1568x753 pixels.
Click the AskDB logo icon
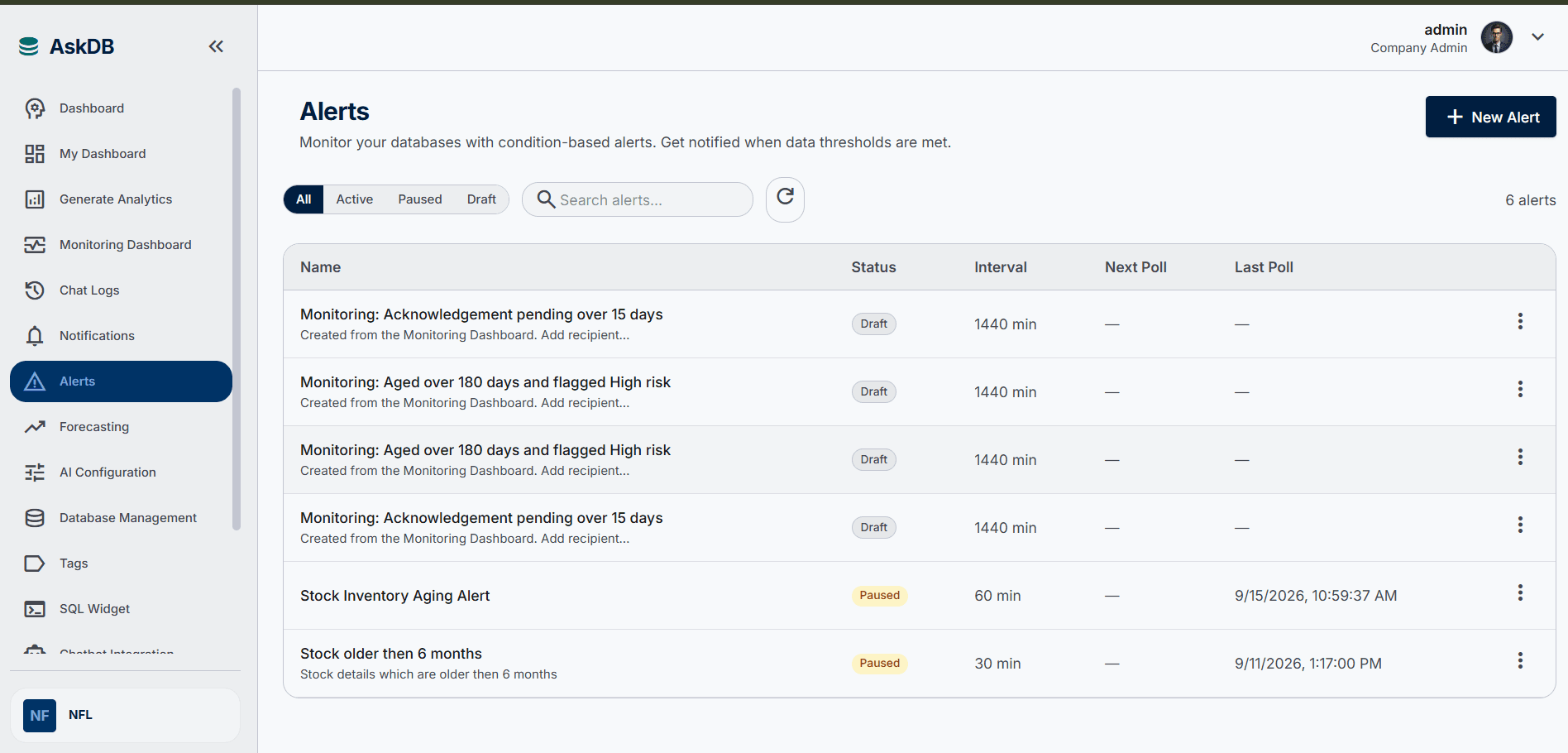pyautogui.click(x=29, y=46)
